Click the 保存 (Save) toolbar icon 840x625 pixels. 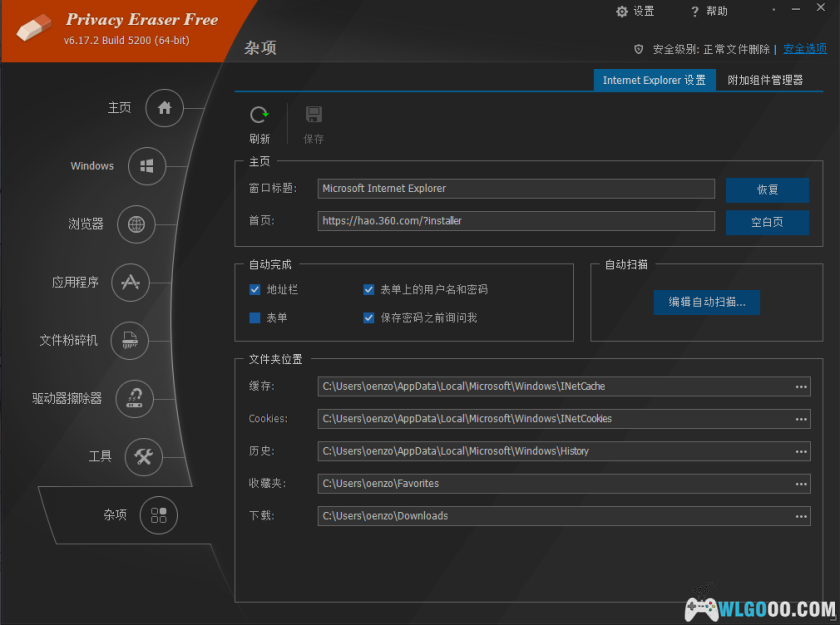point(313,115)
